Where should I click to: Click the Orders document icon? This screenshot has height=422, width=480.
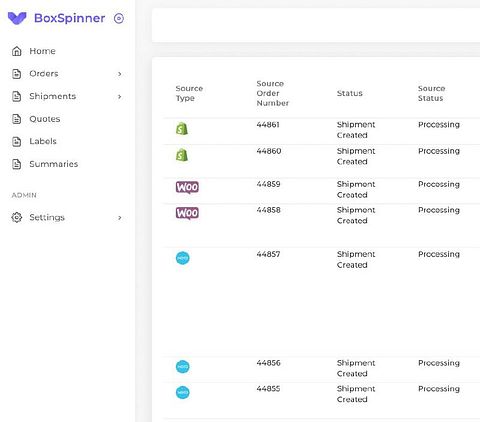point(17,74)
